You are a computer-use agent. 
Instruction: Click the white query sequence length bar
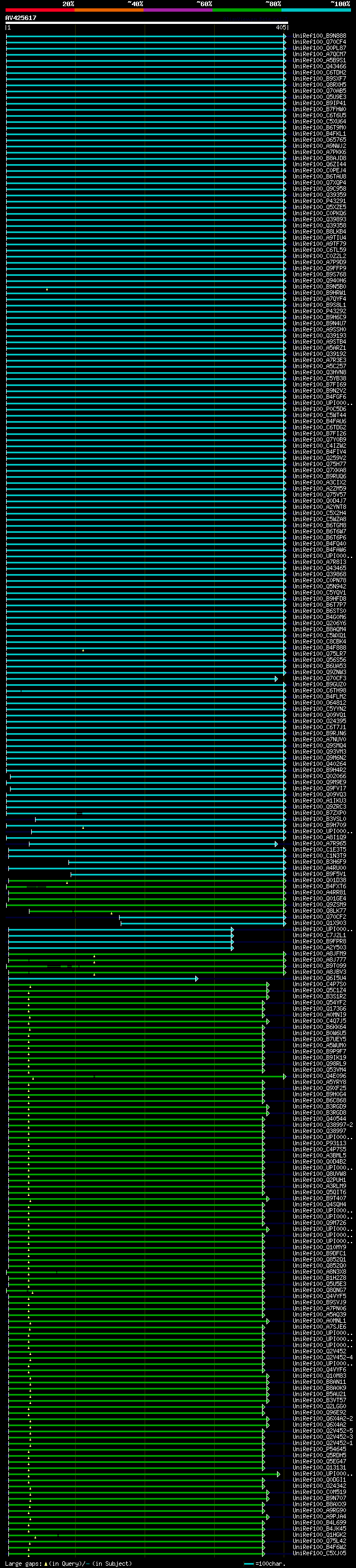pos(146,22)
